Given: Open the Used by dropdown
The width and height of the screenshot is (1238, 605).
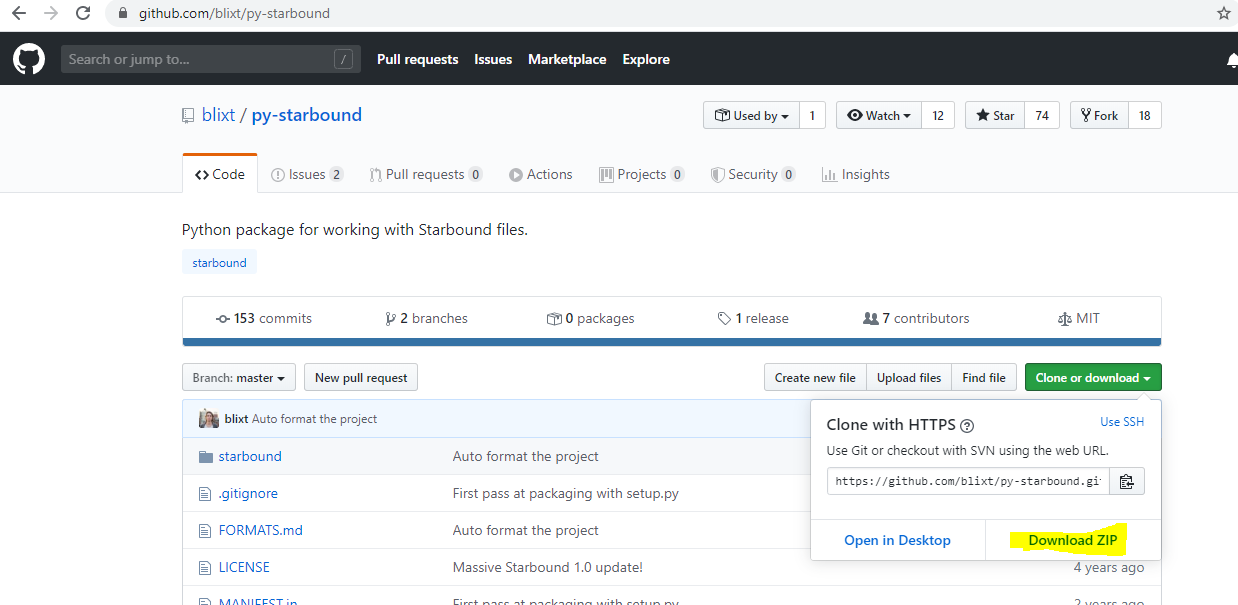Looking at the screenshot, I should point(751,116).
